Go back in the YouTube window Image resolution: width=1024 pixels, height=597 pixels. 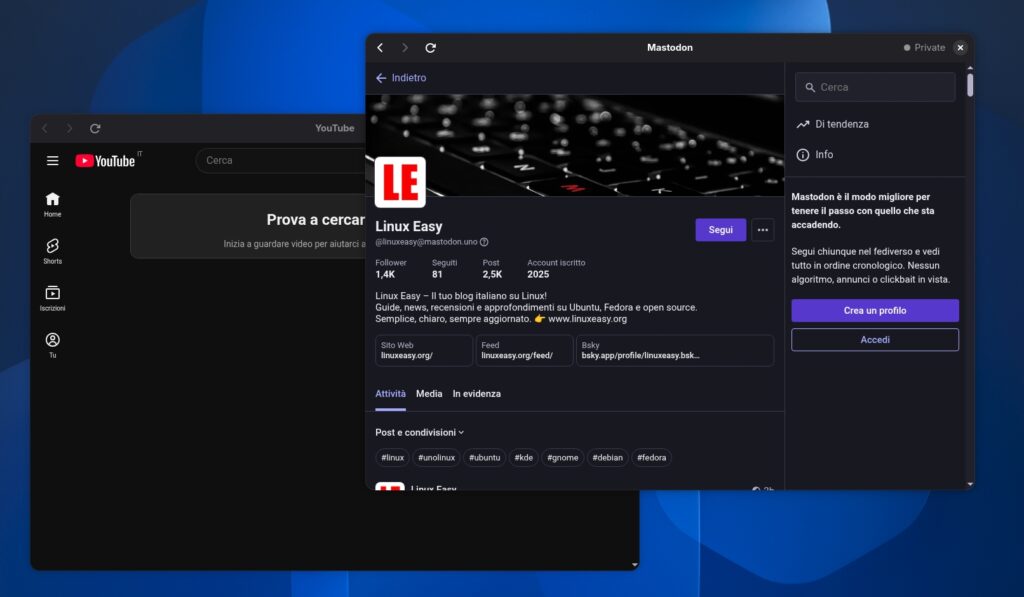[44, 129]
